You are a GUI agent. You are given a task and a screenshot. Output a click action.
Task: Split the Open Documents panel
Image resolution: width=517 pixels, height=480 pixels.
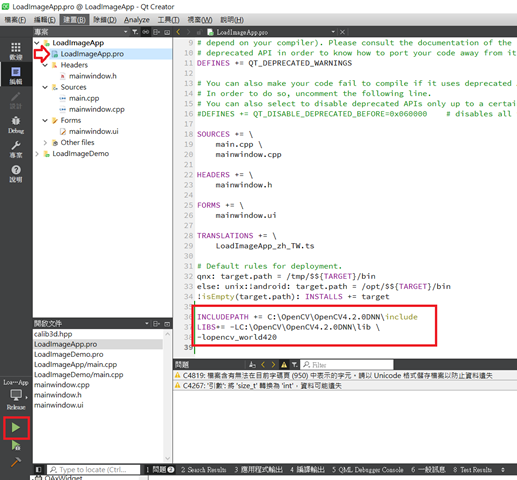tap(156, 324)
